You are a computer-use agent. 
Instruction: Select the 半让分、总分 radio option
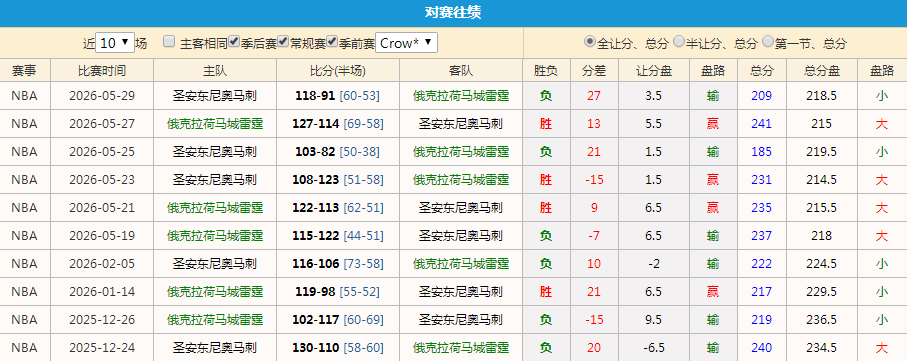tap(679, 42)
